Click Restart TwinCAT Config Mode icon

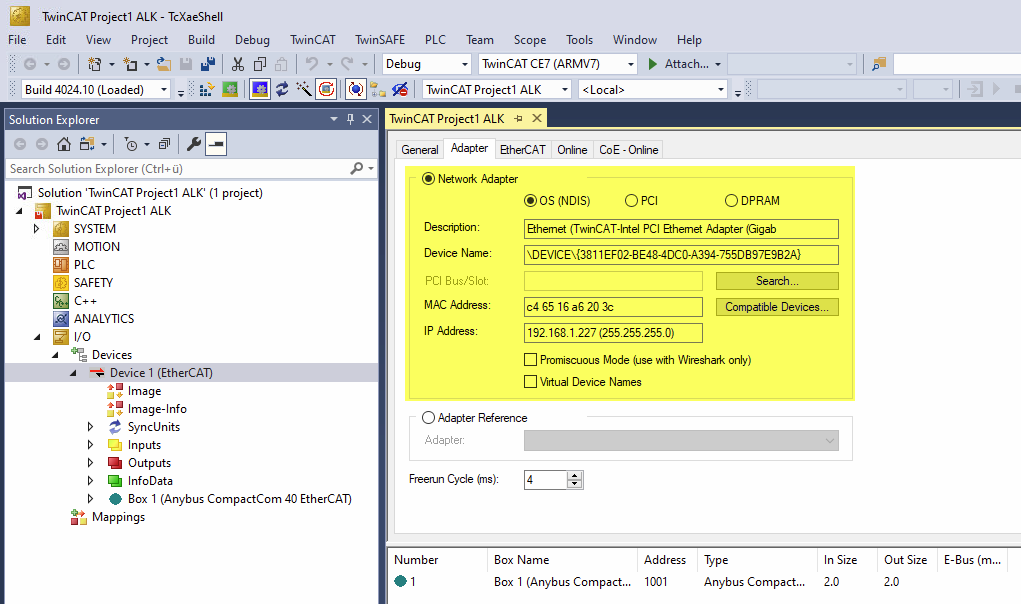coord(260,89)
